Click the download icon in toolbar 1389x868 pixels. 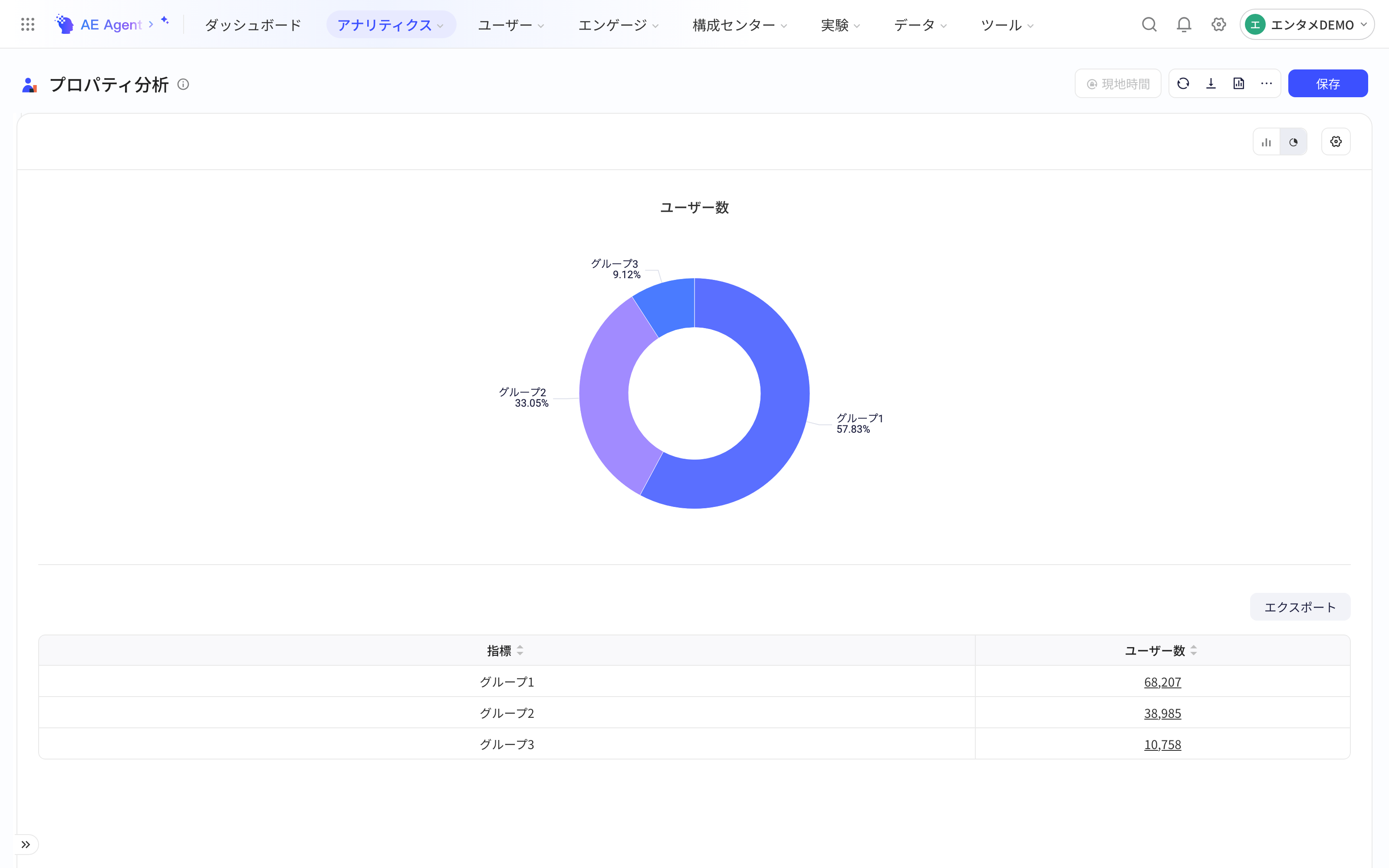point(1211,84)
